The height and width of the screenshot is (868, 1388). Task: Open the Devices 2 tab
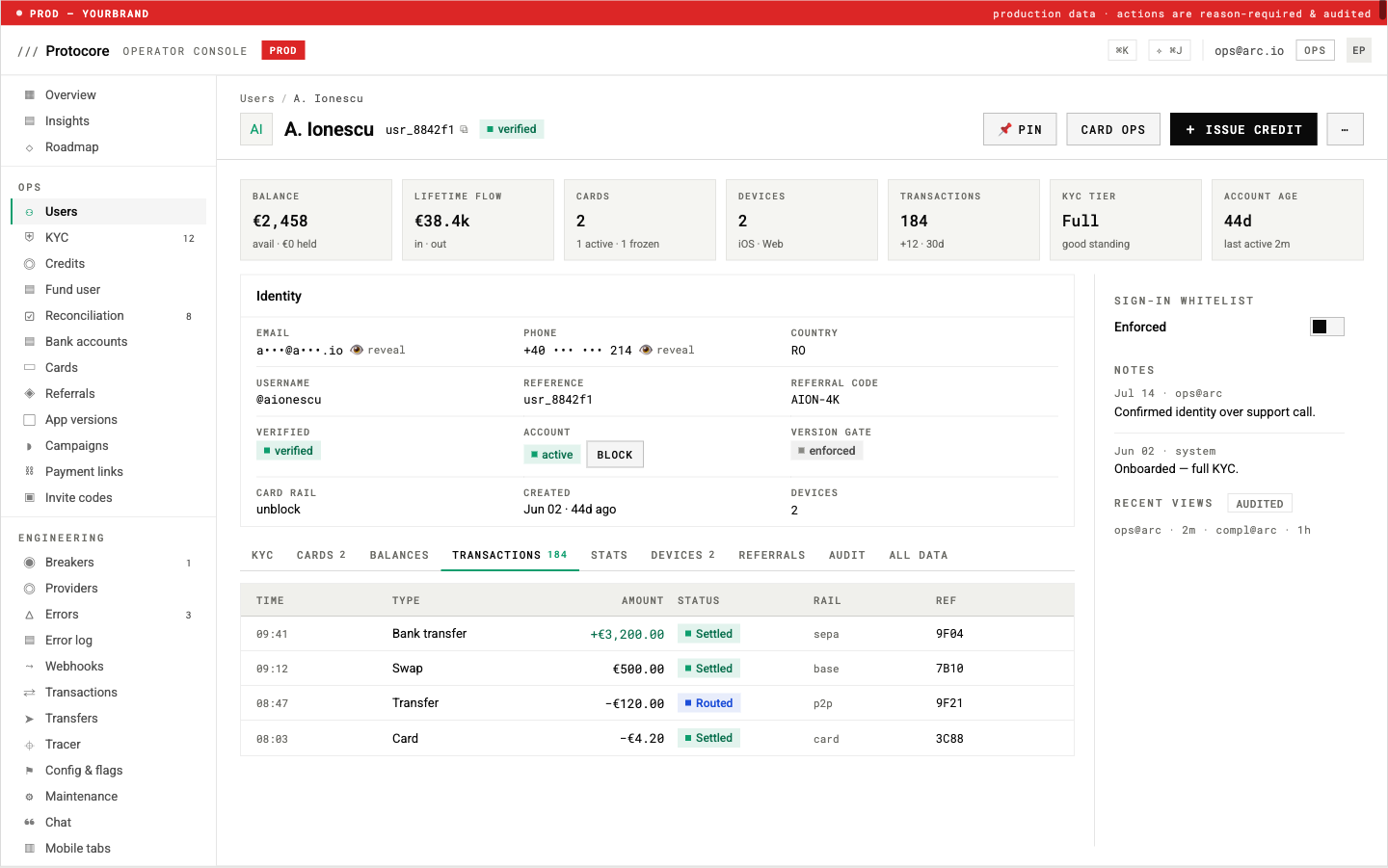pos(682,556)
